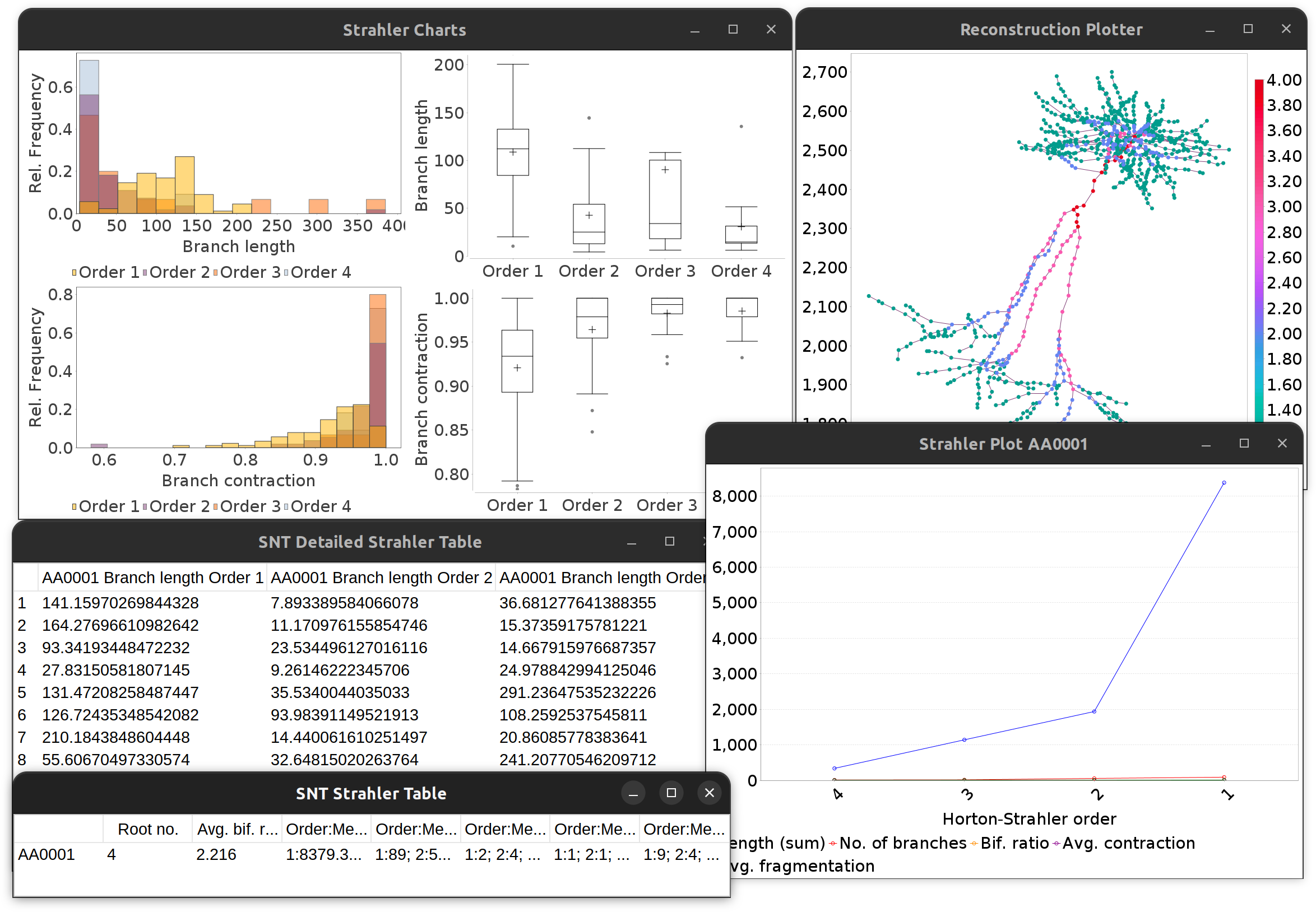1316x912 pixels.
Task: Close the Strahler Plot AA0001 window
Action: click(1282, 444)
